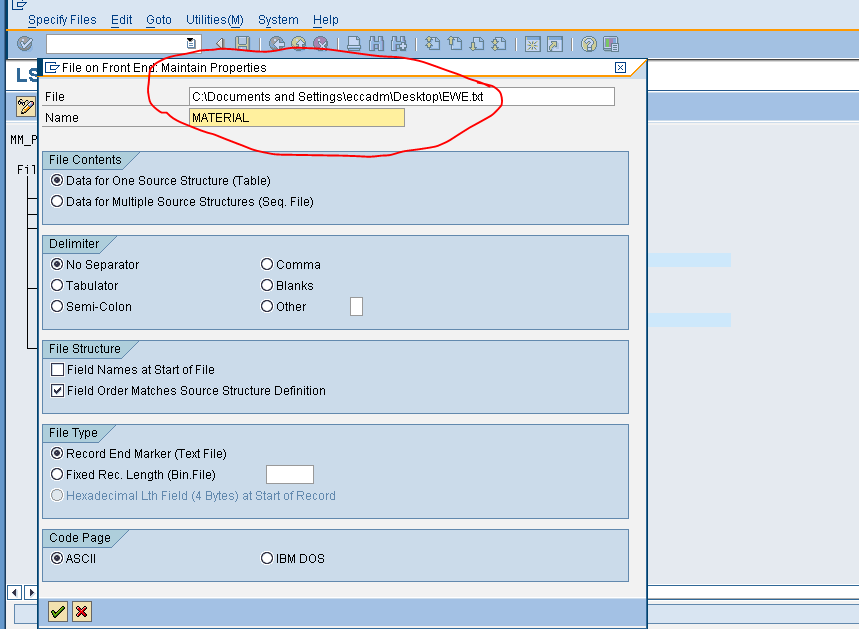The height and width of the screenshot is (629, 859).
Task: Enable the Comma delimiter option
Action: pyautogui.click(x=266, y=264)
